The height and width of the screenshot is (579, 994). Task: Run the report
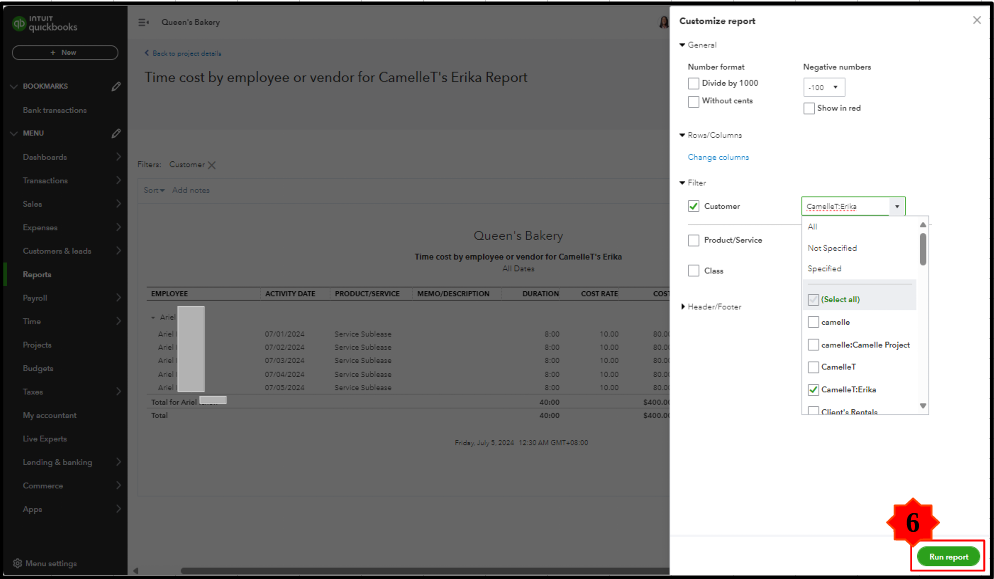pyautogui.click(x=948, y=557)
